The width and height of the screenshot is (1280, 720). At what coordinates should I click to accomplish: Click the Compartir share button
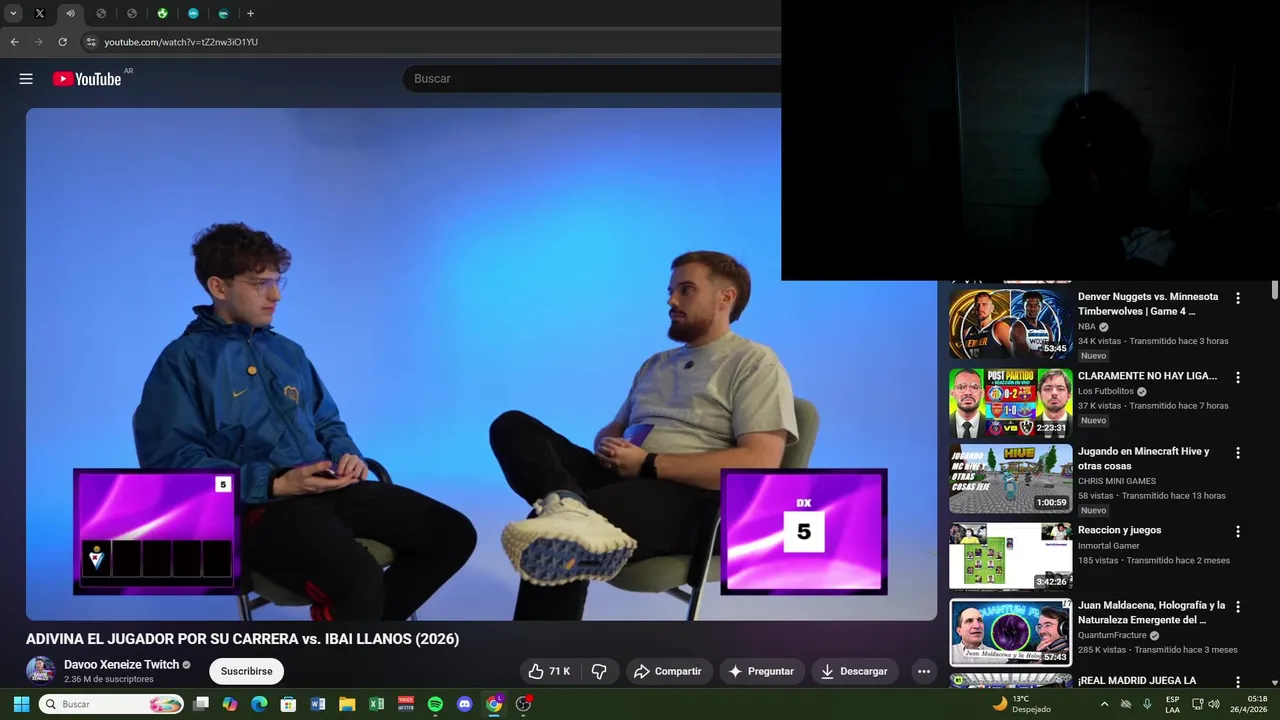[x=668, y=671]
